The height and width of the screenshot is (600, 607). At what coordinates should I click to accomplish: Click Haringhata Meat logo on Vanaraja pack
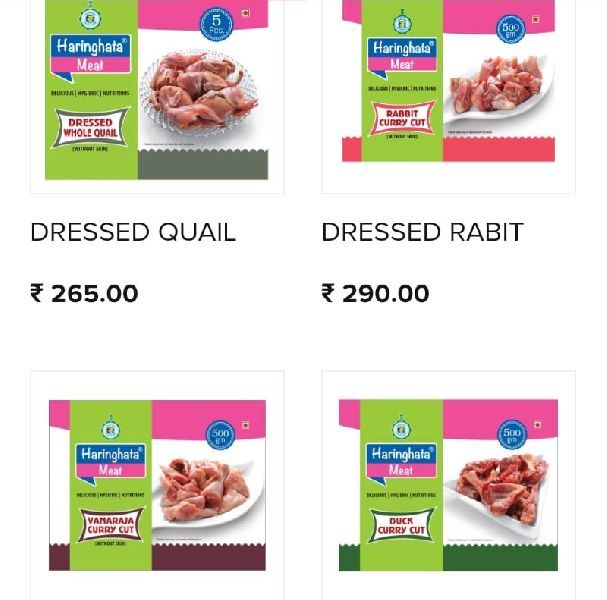pyautogui.click(x=111, y=463)
